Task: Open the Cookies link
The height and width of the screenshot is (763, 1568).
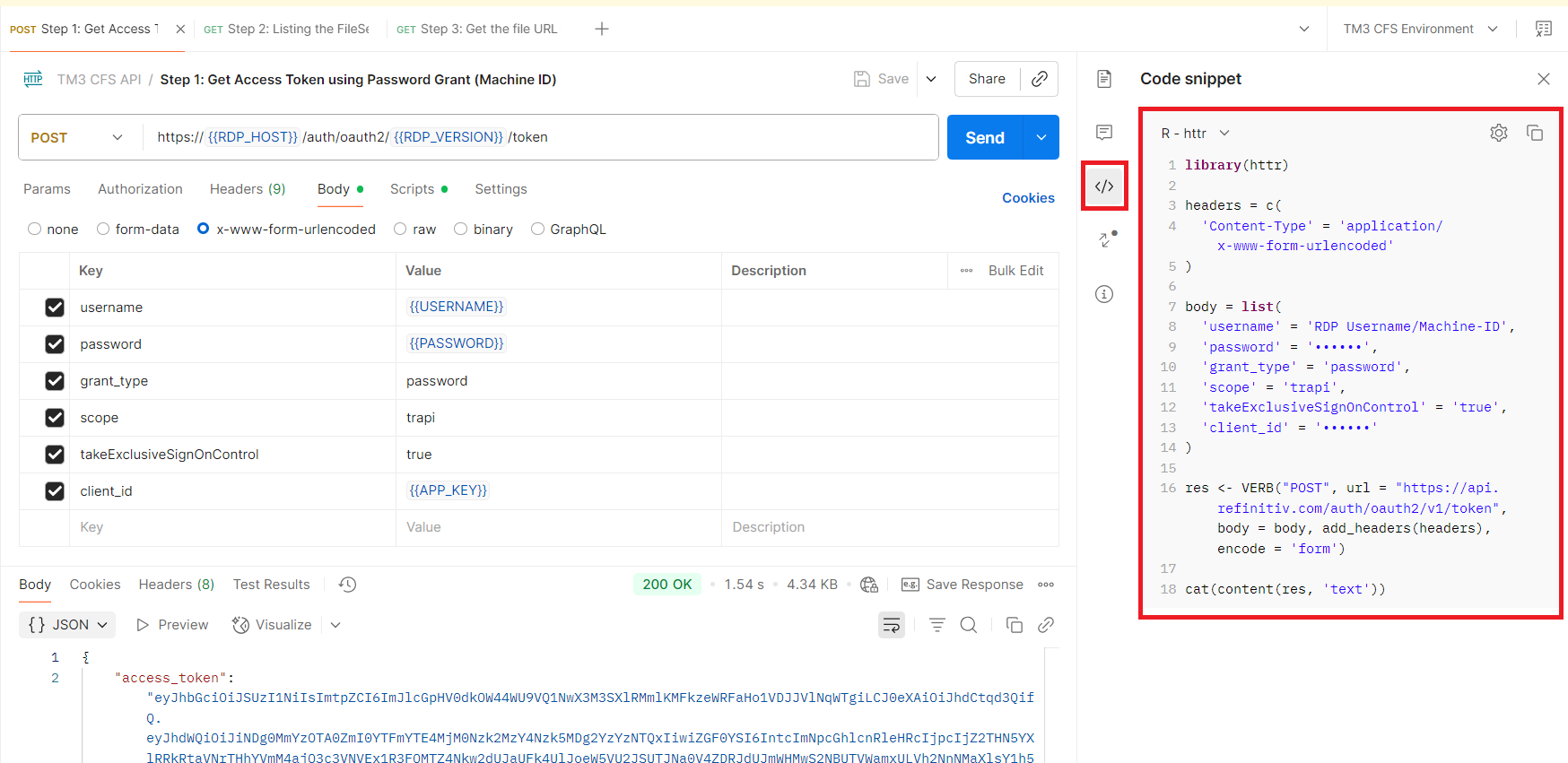Action: pyautogui.click(x=1028, y=198)
